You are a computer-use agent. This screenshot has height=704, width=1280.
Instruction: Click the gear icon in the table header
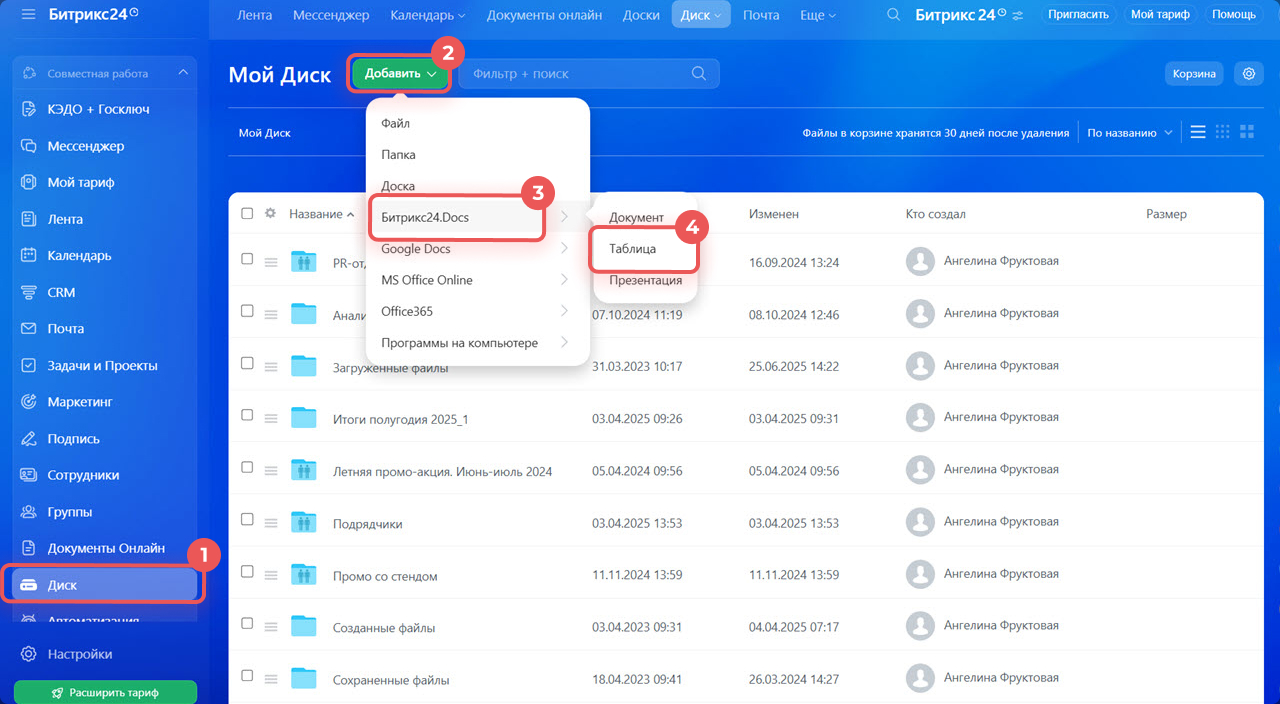click(270, 213)
